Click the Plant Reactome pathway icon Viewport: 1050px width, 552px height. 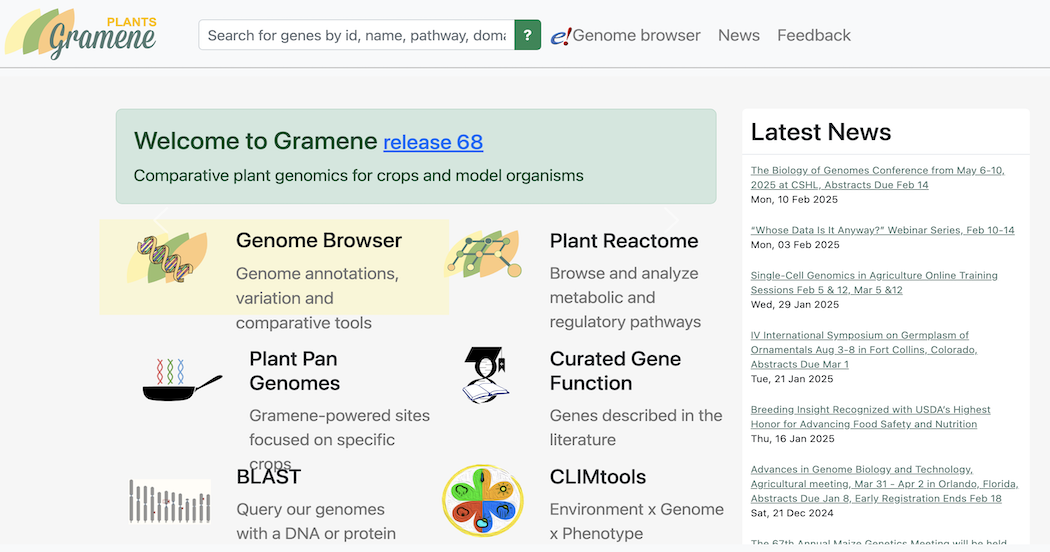483,254
